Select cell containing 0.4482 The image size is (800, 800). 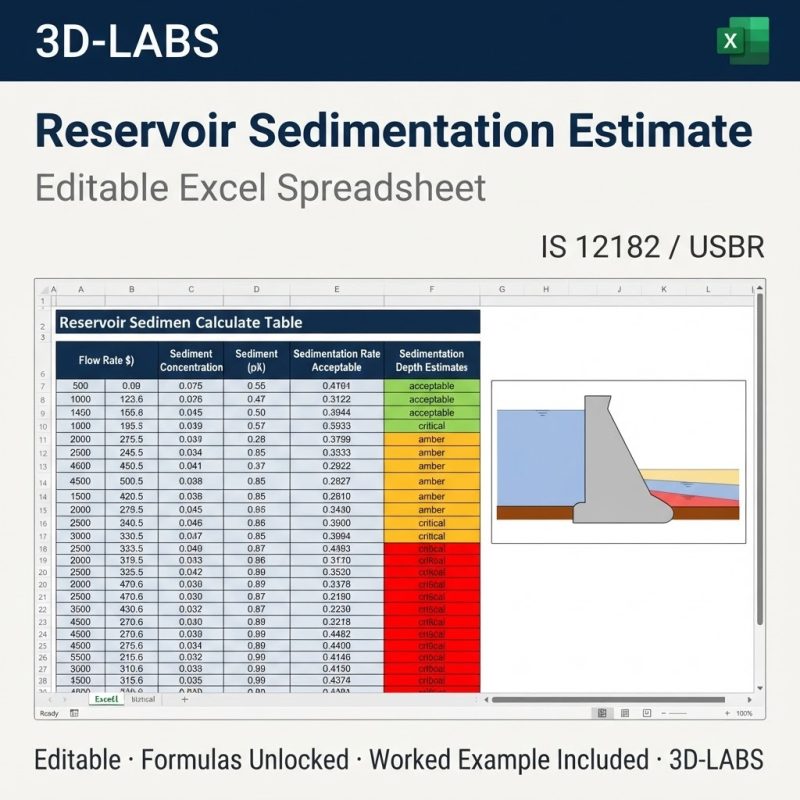click(x=337, y=634)
